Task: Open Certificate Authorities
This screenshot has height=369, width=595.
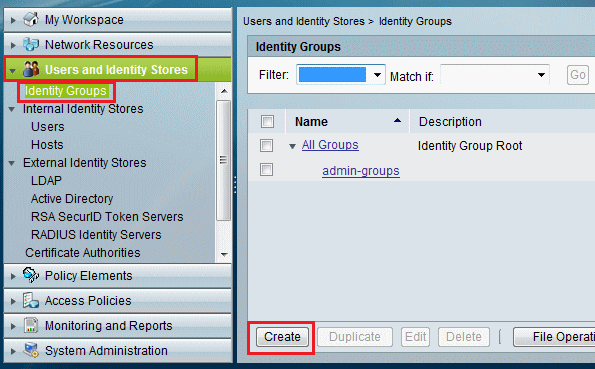Action: [x=83, y=252]
